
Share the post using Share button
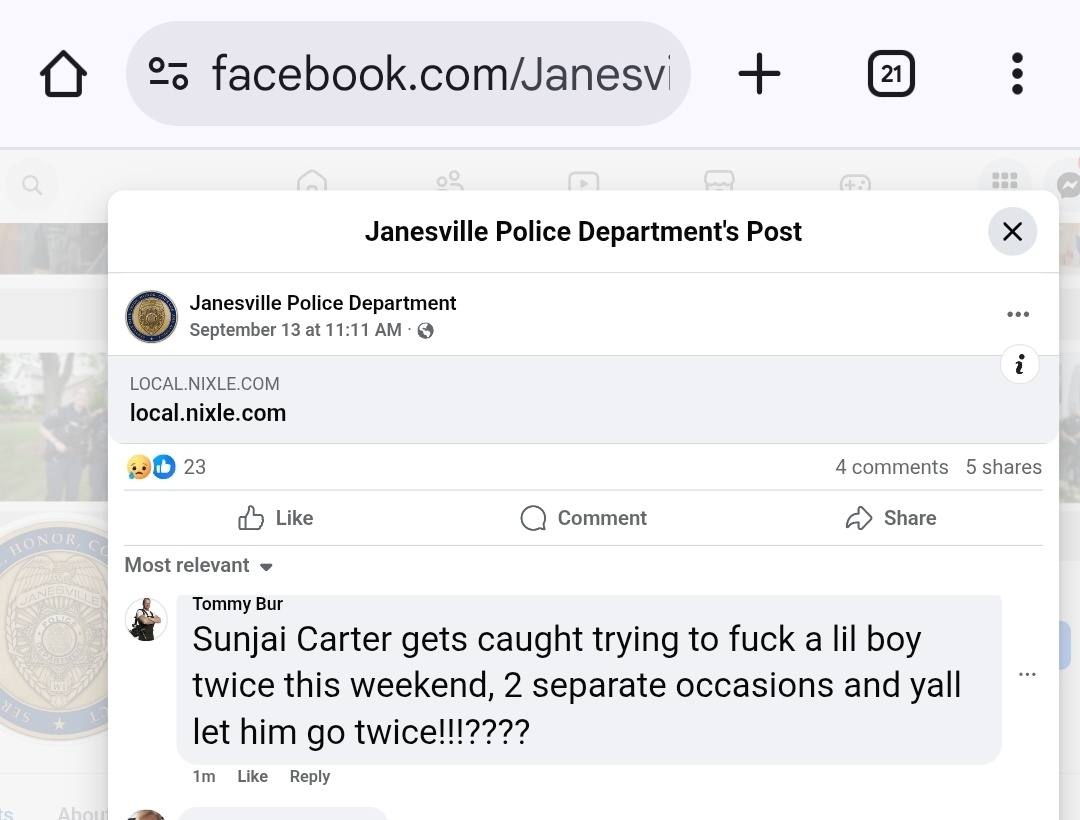[x=891, y=518]
